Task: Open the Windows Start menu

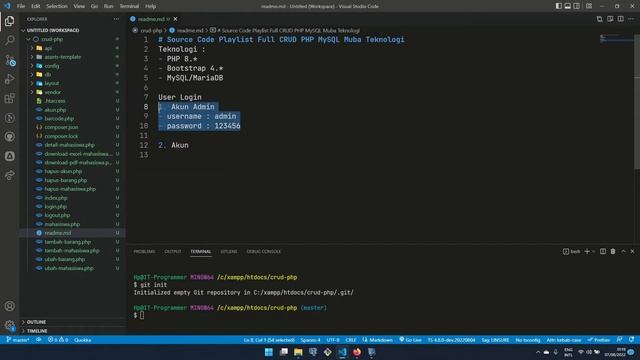Action: [269, 352]
